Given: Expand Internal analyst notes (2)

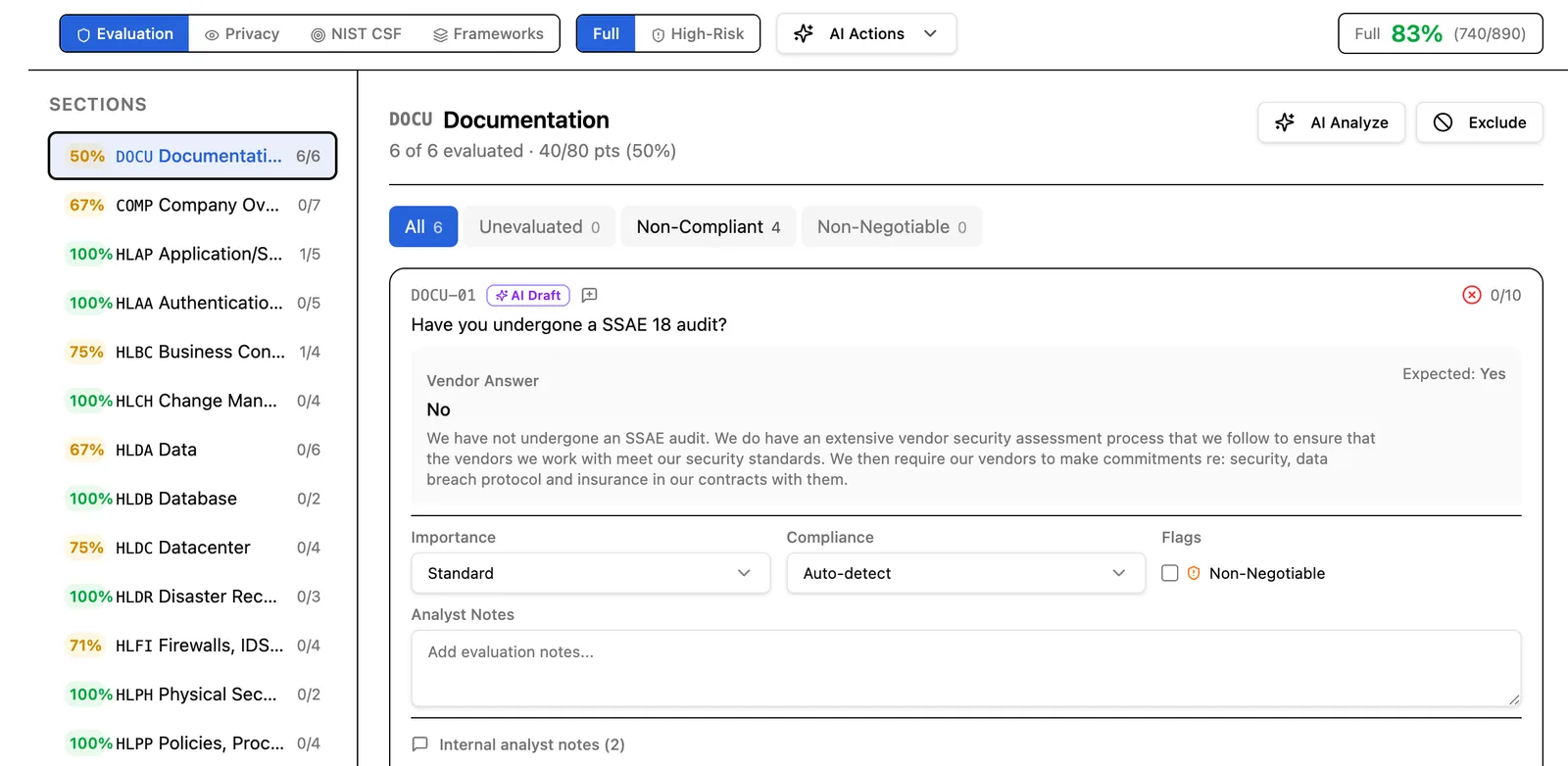Looking at the screenshot, I should (x=517, y=744).
